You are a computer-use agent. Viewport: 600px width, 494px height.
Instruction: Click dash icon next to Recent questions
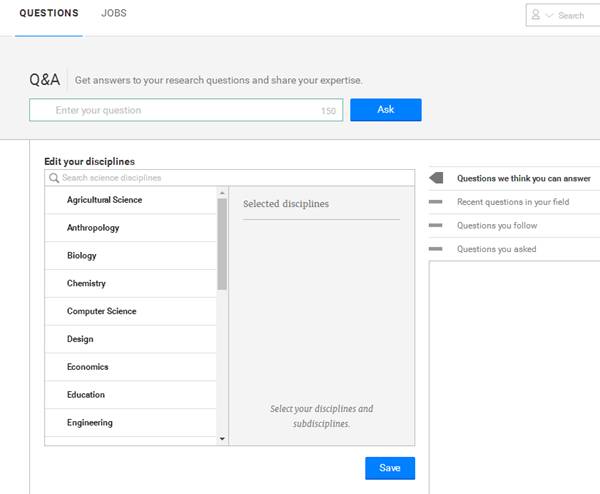[435, 202]
